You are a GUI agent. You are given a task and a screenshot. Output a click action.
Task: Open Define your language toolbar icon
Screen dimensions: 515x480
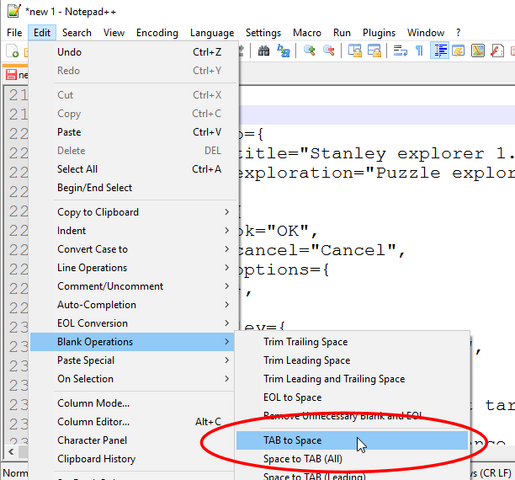(x=458, y=51)
